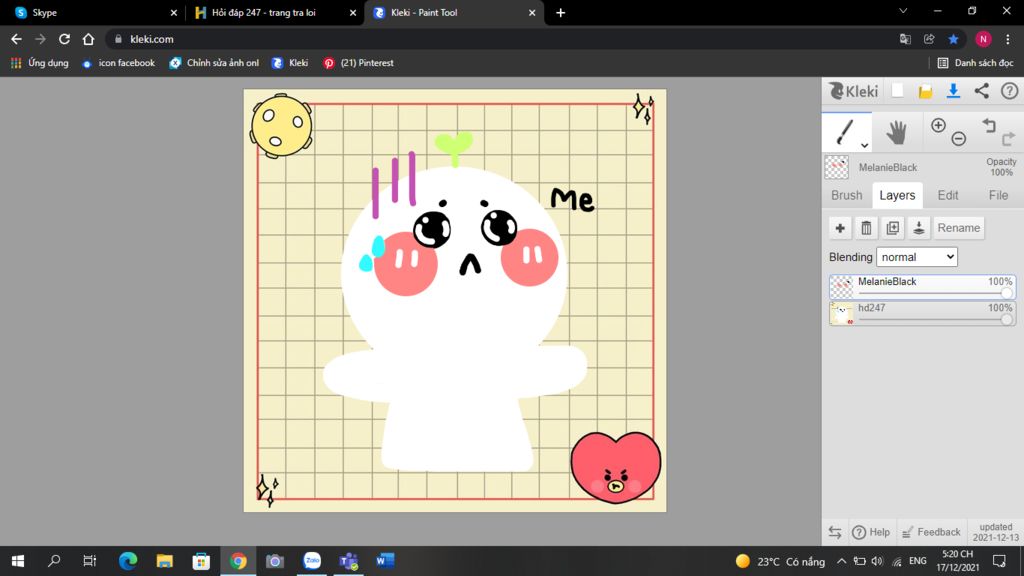This screenshot has height=576, width=1024.
Task: Flip the panel to the other side
Action: click(x=835, y=532)
